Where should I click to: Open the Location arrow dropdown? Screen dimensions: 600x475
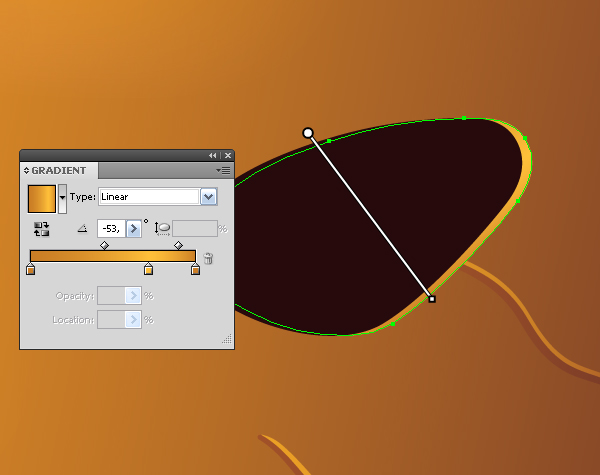134,319
